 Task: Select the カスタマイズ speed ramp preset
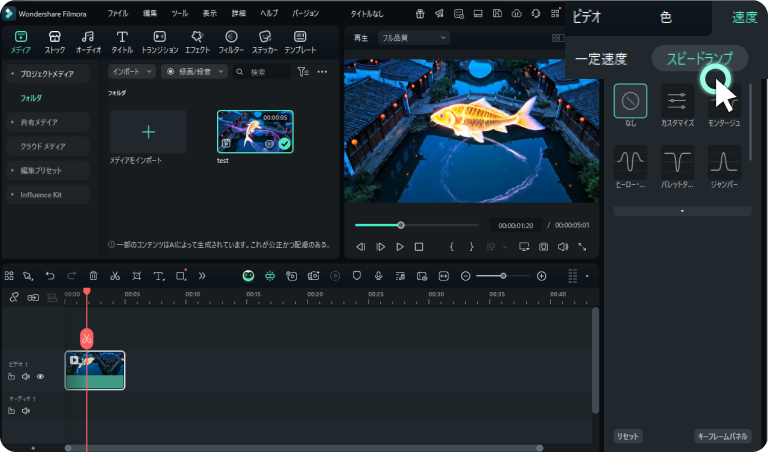click(677, 105)
